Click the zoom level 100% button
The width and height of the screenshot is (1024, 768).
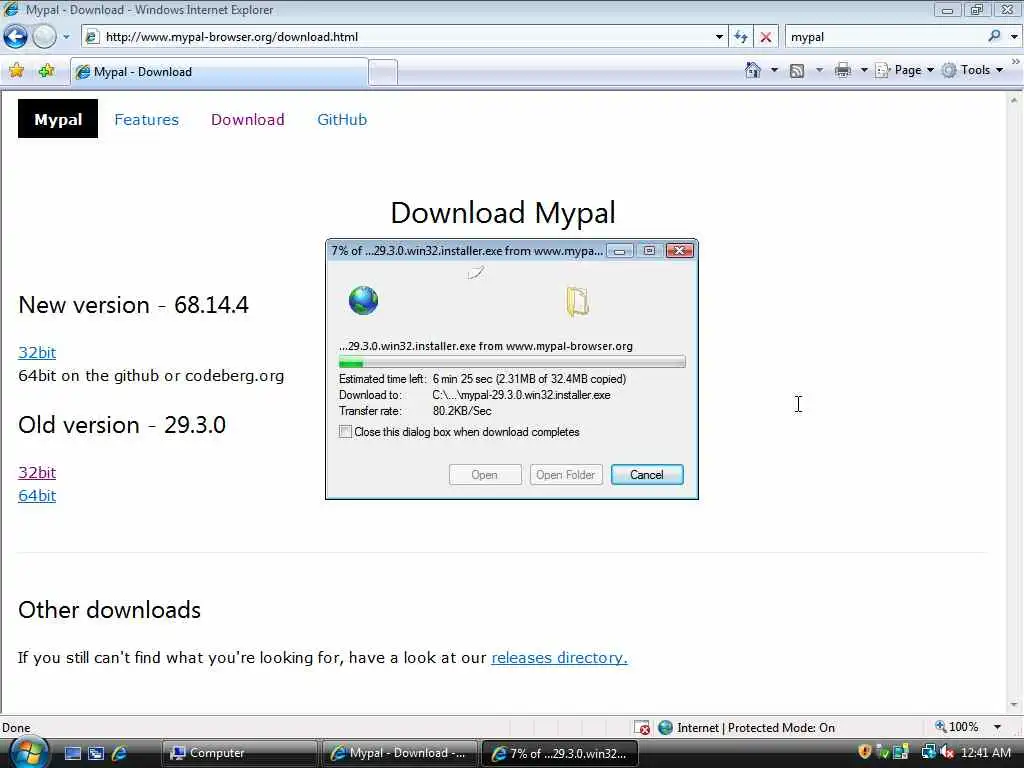pyautogui.click(x=957, y=727)
